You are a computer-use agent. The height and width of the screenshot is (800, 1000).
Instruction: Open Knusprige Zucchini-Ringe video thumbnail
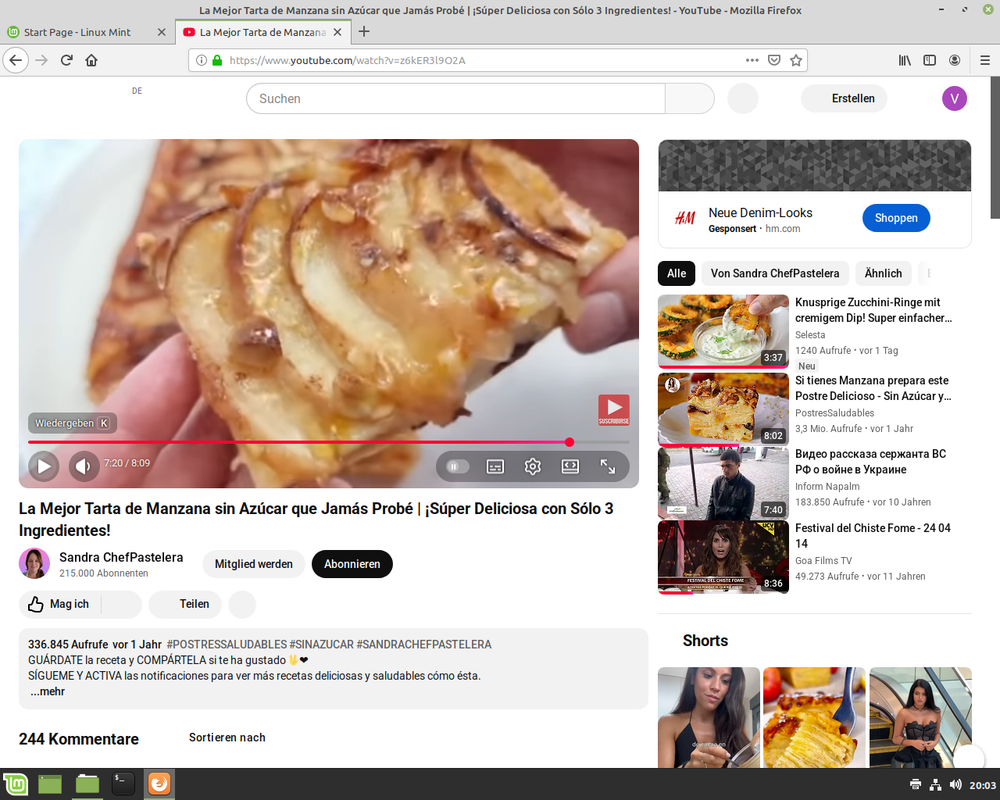click(723, 331)
